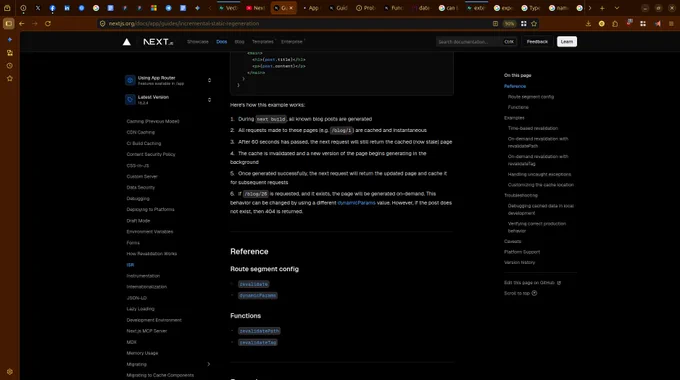Switch to the Prob browser tab
Screen dimensions: 680x380
click(x=366, y=8)
